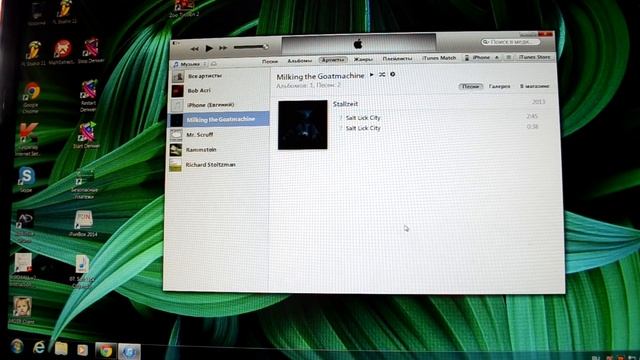Click the cloud icon beside Музыка

pos(214,64)
